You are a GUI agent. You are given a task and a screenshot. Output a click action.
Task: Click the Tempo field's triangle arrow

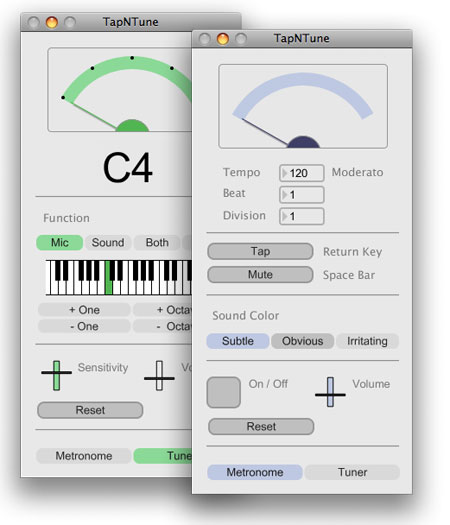coord(285,173)
